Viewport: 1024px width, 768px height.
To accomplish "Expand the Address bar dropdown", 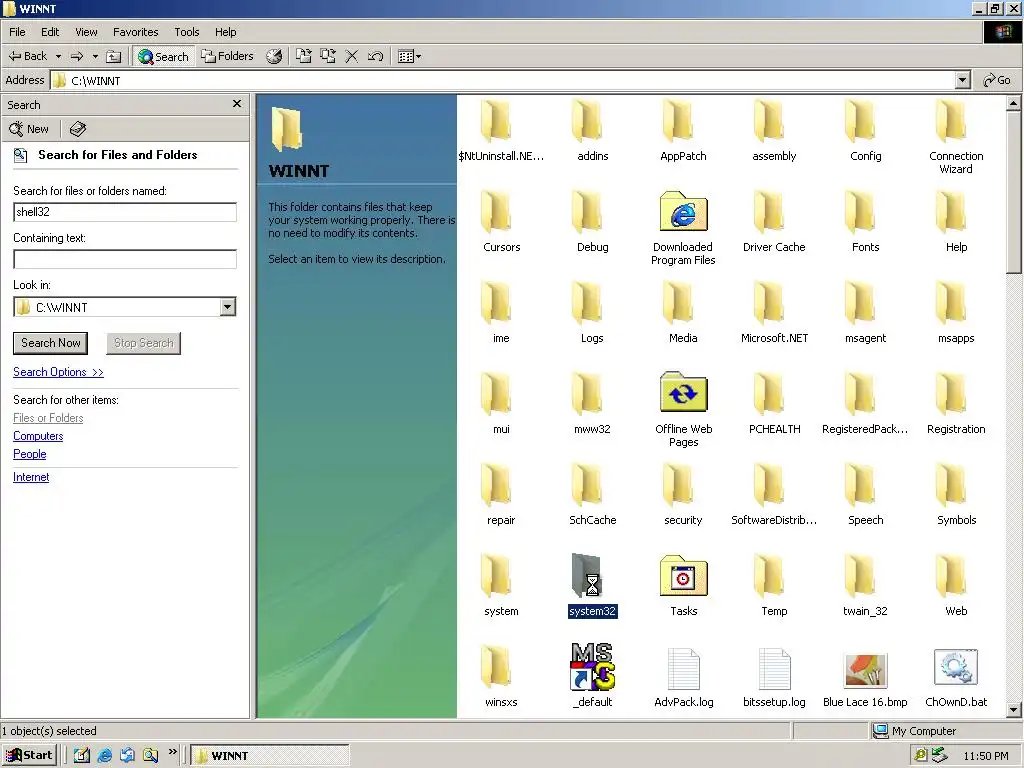I will (x=962, y=80).
